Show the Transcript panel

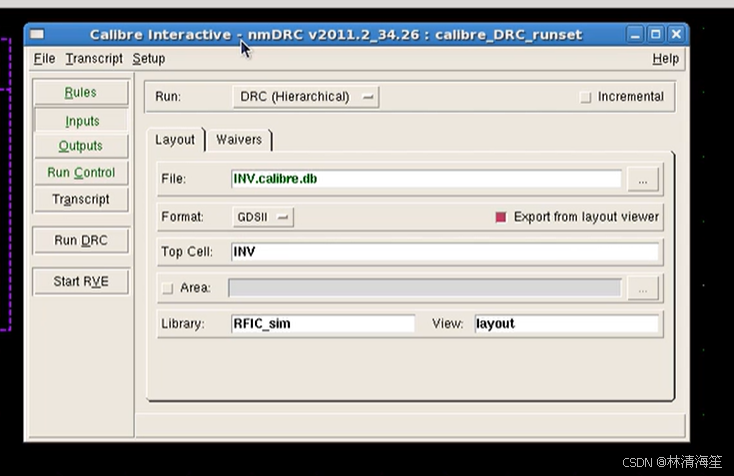(81, 199)
